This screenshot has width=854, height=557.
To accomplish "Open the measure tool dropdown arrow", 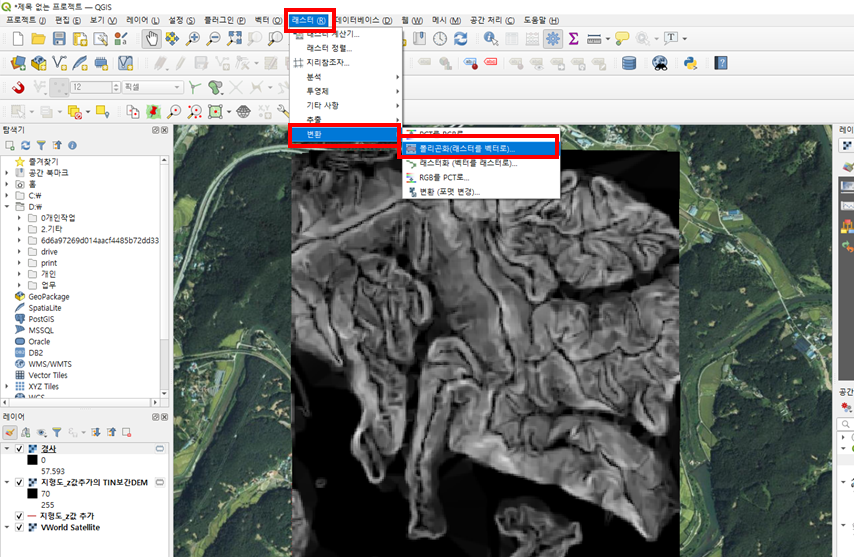I will (608, 39).
